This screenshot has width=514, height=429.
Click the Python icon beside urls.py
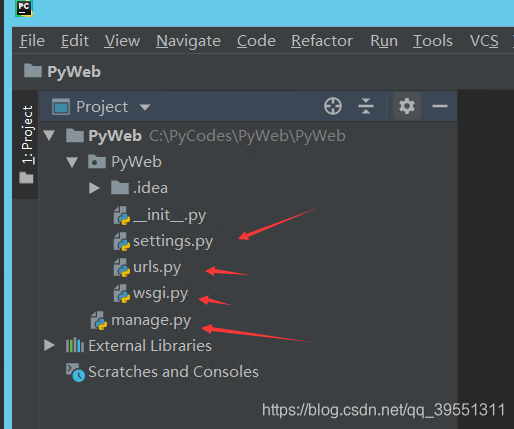coord(122,268)
